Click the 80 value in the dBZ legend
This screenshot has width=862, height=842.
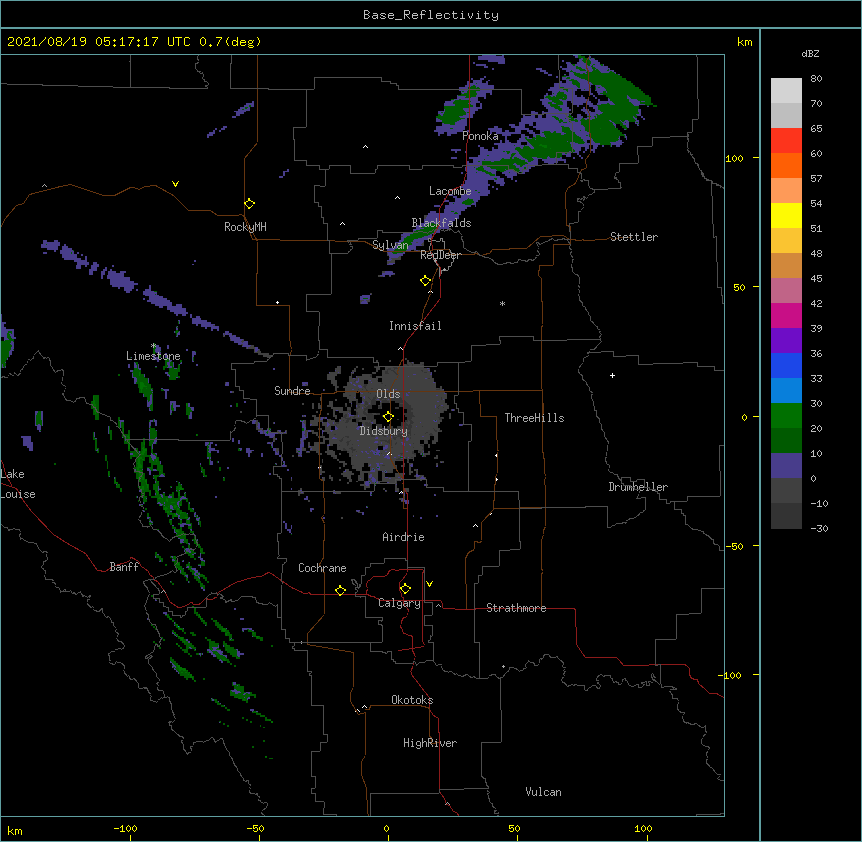pos(816,79)
